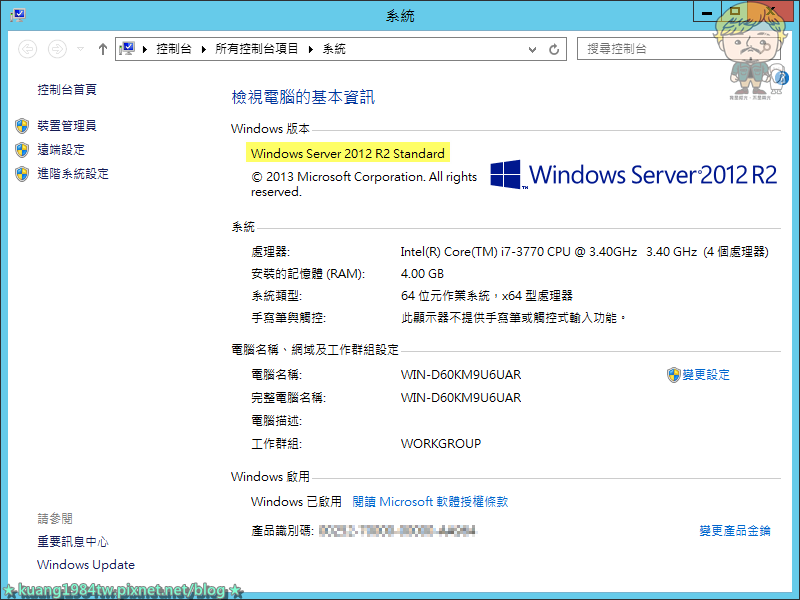Select 控制台 in the address breadcrumb

[x=173, y=49]
